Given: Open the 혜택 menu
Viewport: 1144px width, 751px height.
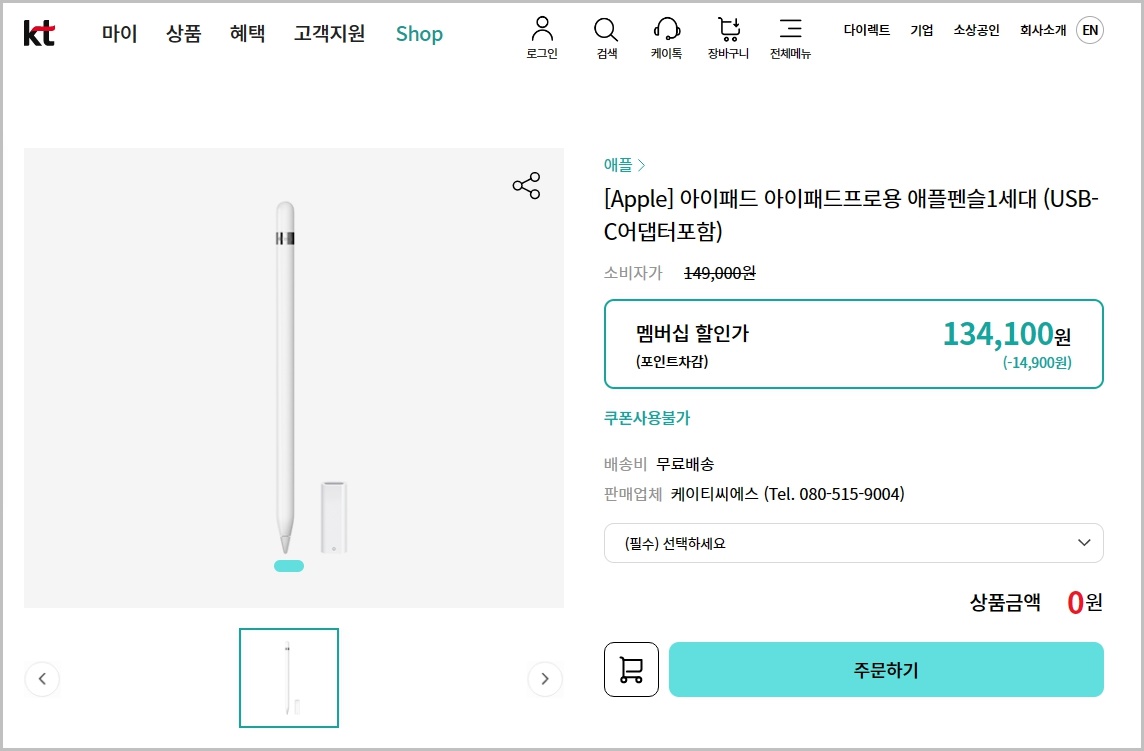Looking at the screenshot, I should pyautogui.click(x=247, y=34).
